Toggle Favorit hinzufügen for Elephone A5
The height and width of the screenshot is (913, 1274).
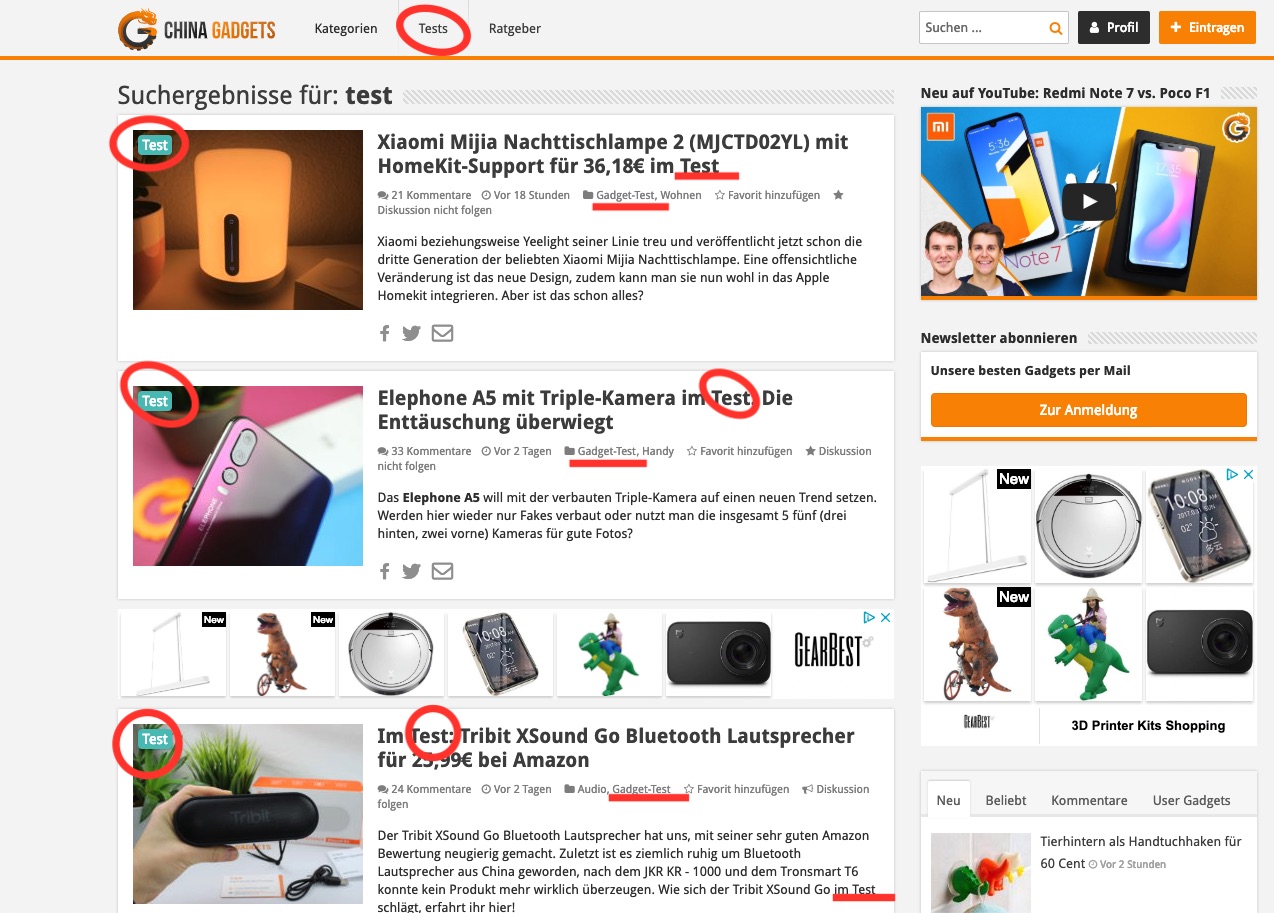point(739,451)
